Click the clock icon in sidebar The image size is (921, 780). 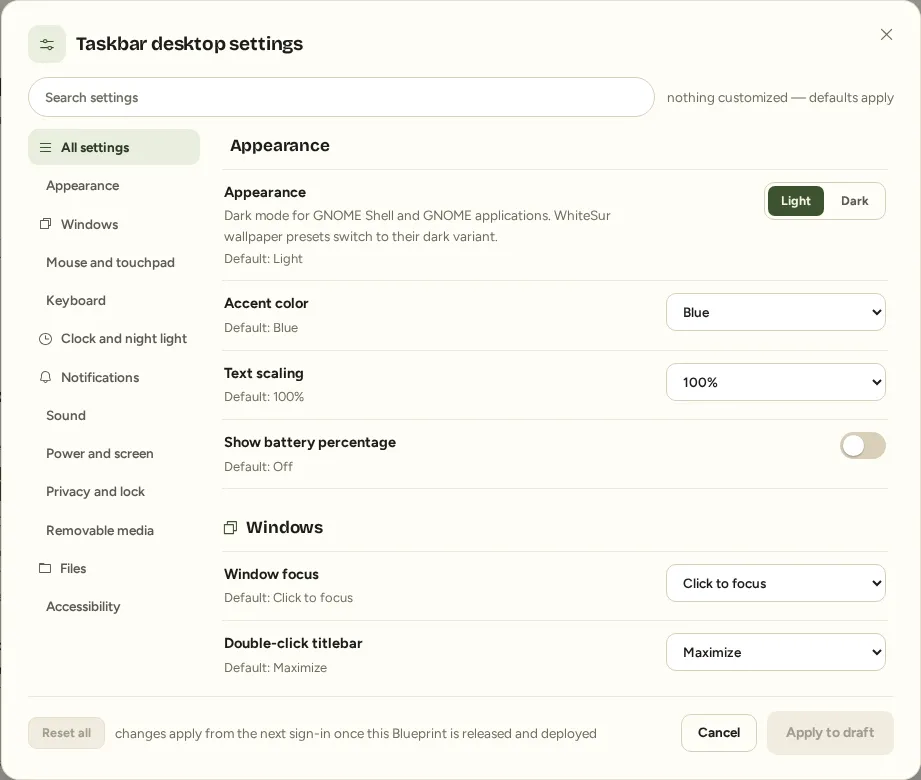click(x=45, y=339)
